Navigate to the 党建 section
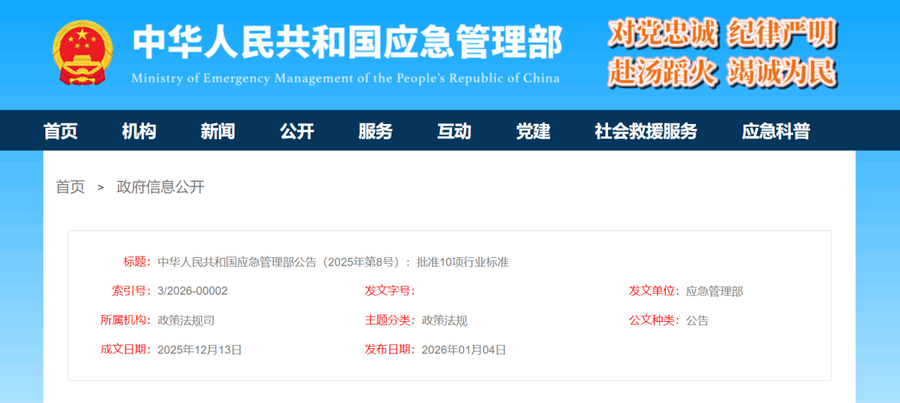Screen dimensions: 900x403 point(533,131)
